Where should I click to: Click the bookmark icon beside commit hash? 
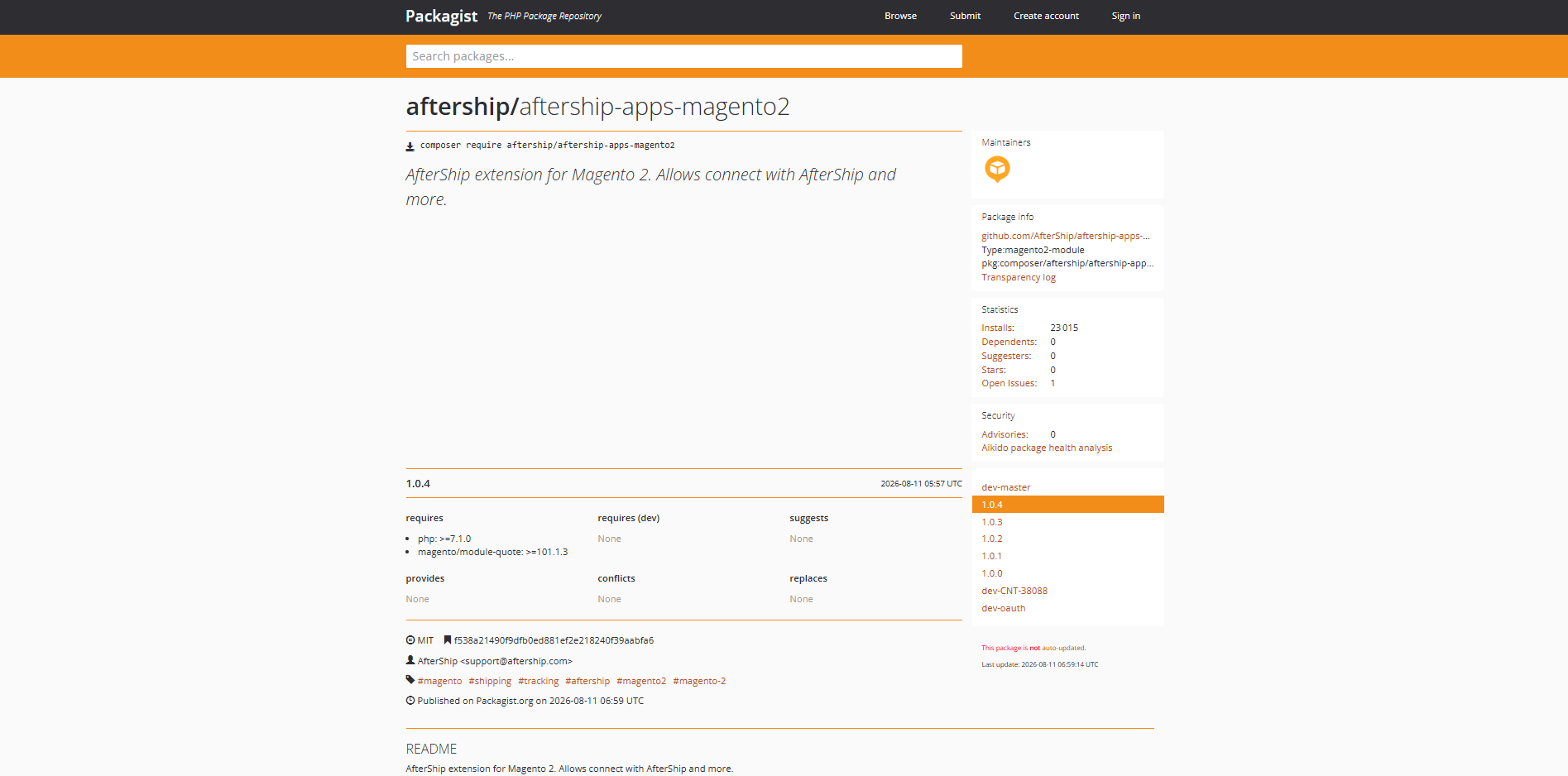[448, 640]
